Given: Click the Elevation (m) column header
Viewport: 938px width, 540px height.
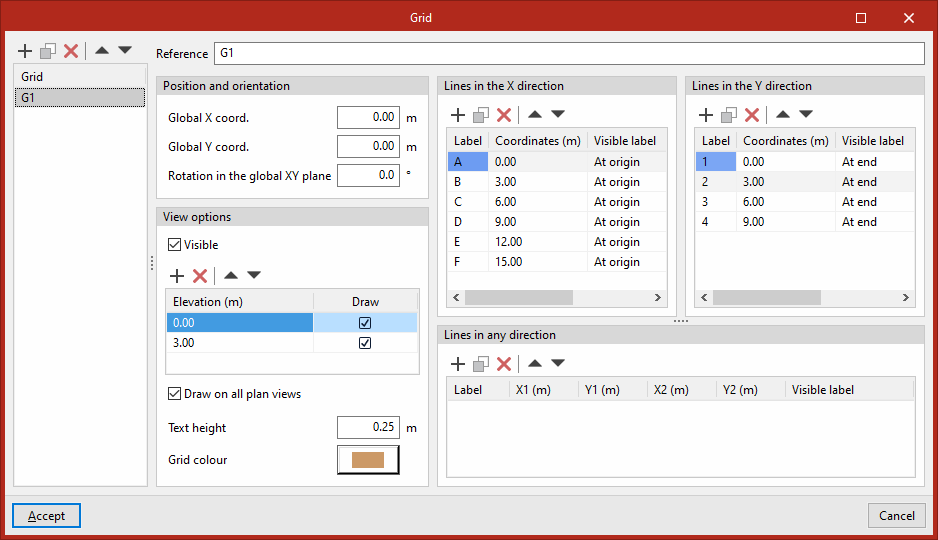Looking at the screenshot, I should pyautogui.click(x=240, y=302).
